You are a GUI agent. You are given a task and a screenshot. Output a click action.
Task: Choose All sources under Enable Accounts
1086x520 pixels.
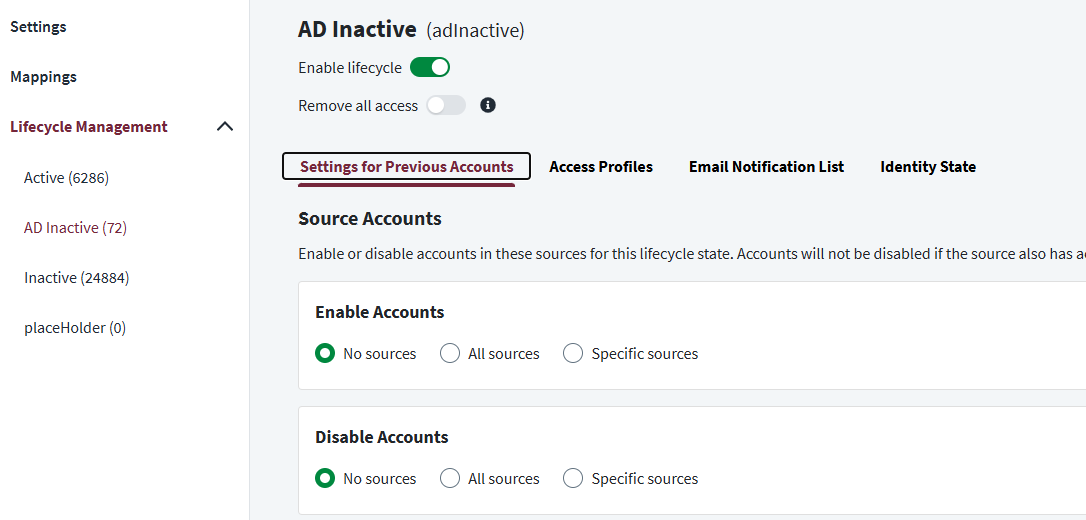450,353
